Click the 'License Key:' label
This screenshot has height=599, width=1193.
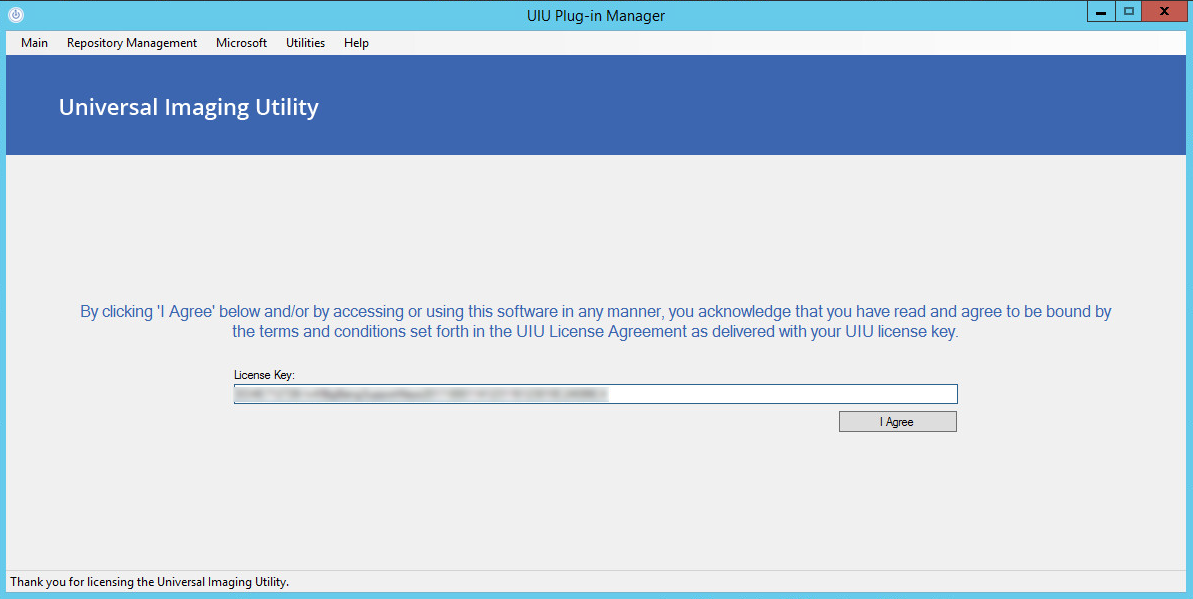pyautogui.click(x=264, y=374)
